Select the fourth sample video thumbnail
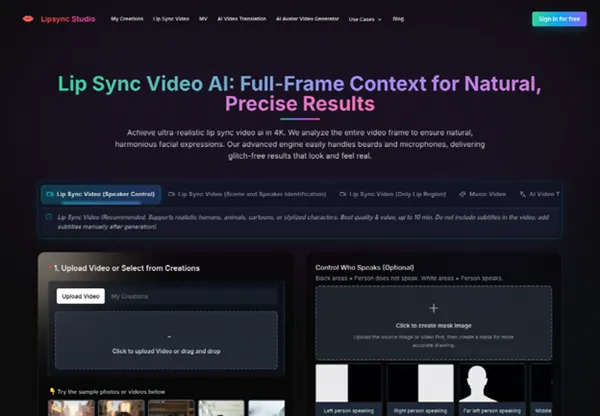 tap(221, 408)
